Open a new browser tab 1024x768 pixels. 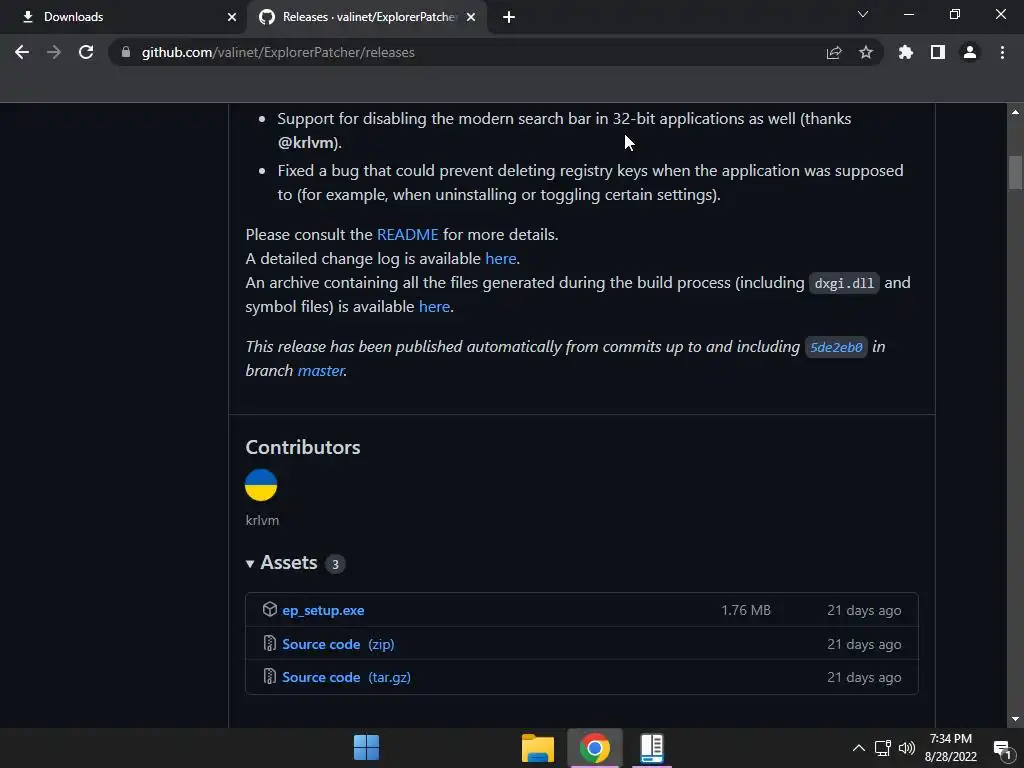coord(509,17)
